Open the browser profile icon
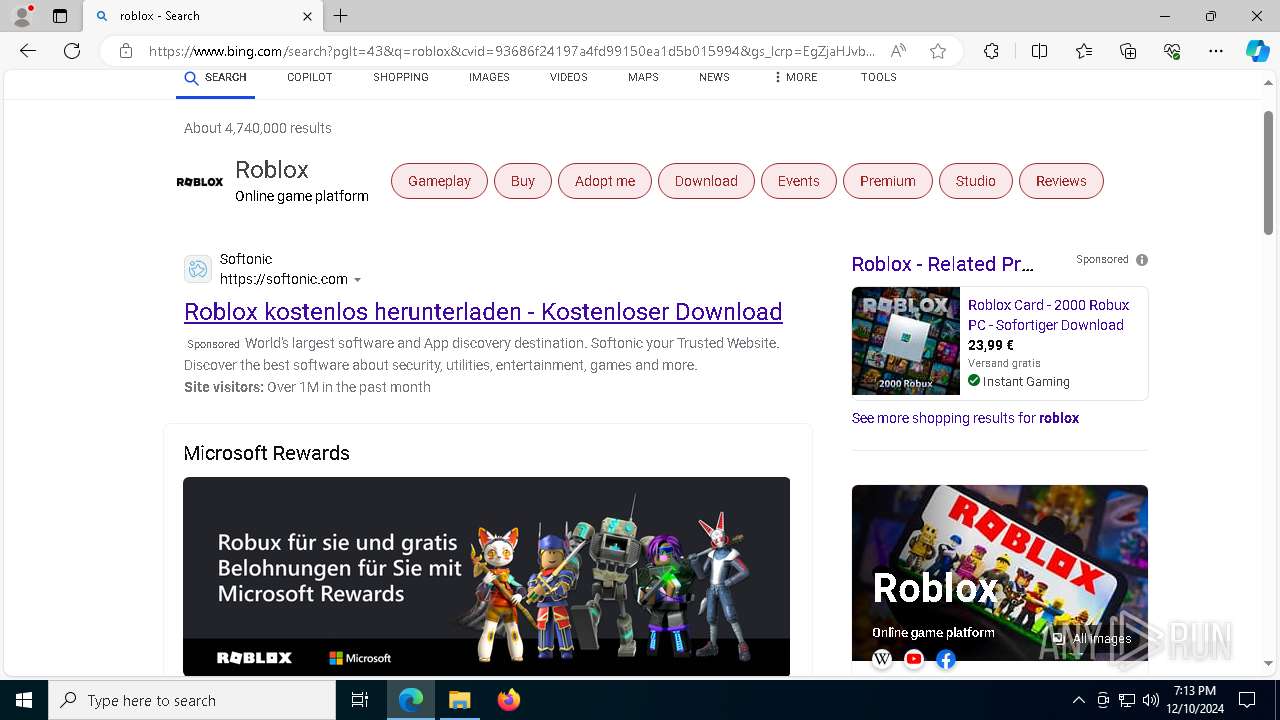The image size is (1280, 720). 22,15
